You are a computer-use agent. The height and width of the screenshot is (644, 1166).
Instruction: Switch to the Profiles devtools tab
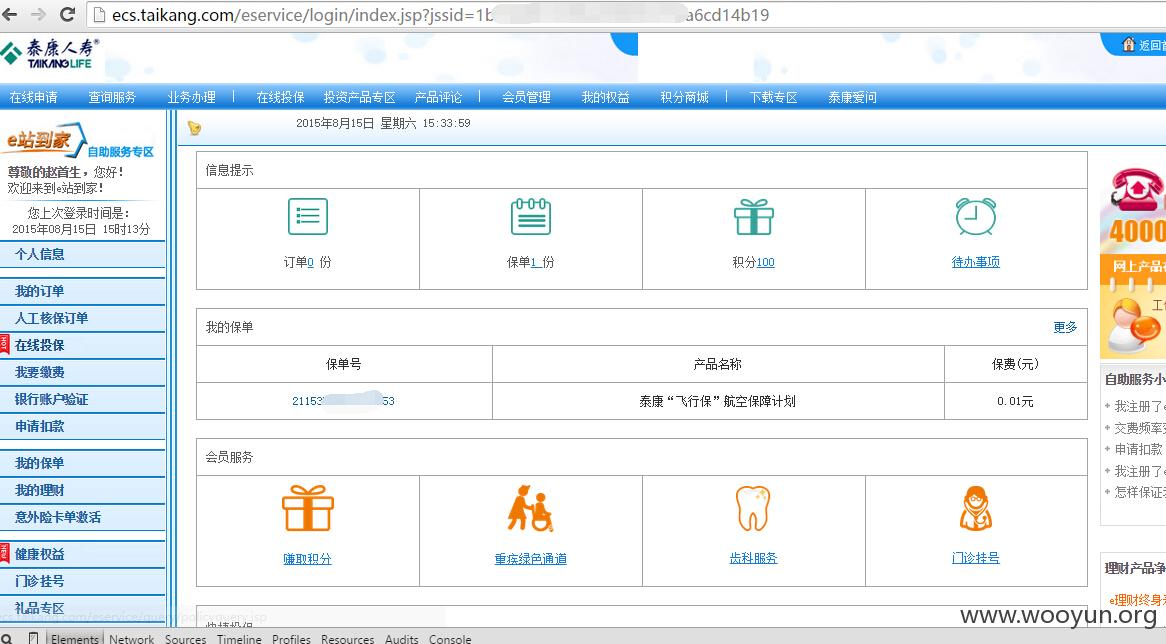click(291, 639)
